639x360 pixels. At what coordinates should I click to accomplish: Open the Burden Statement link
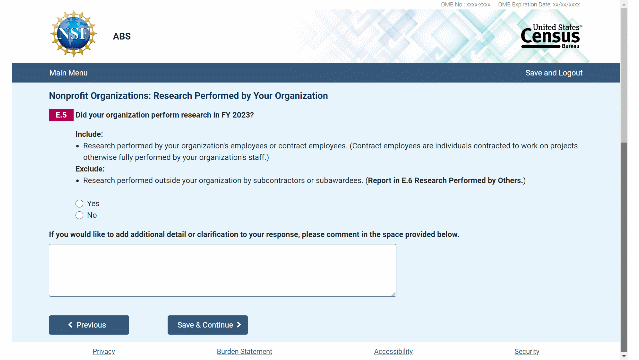(244, 351)
